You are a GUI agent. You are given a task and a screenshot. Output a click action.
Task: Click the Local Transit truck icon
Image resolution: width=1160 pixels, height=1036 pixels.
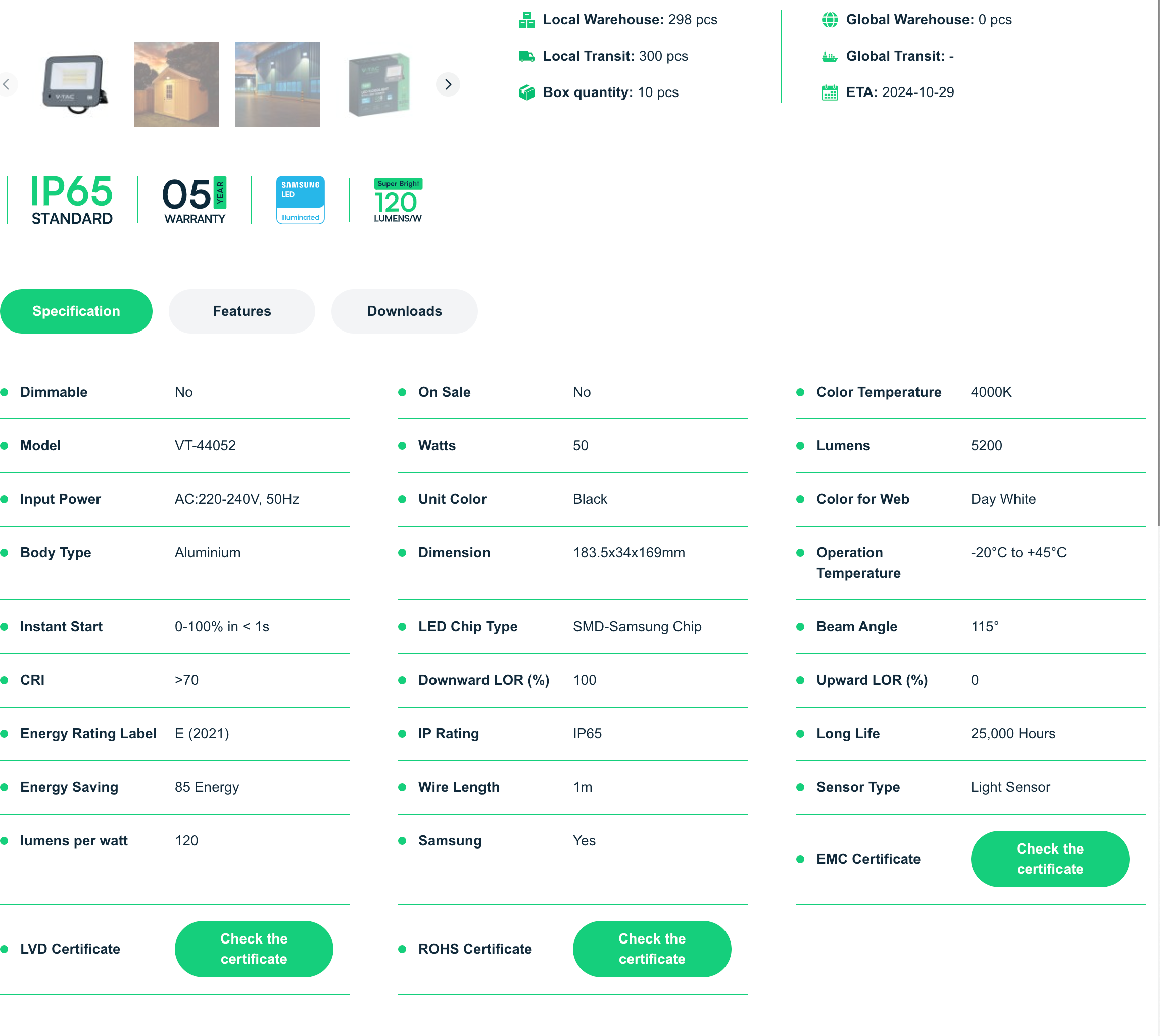point(526,57)
